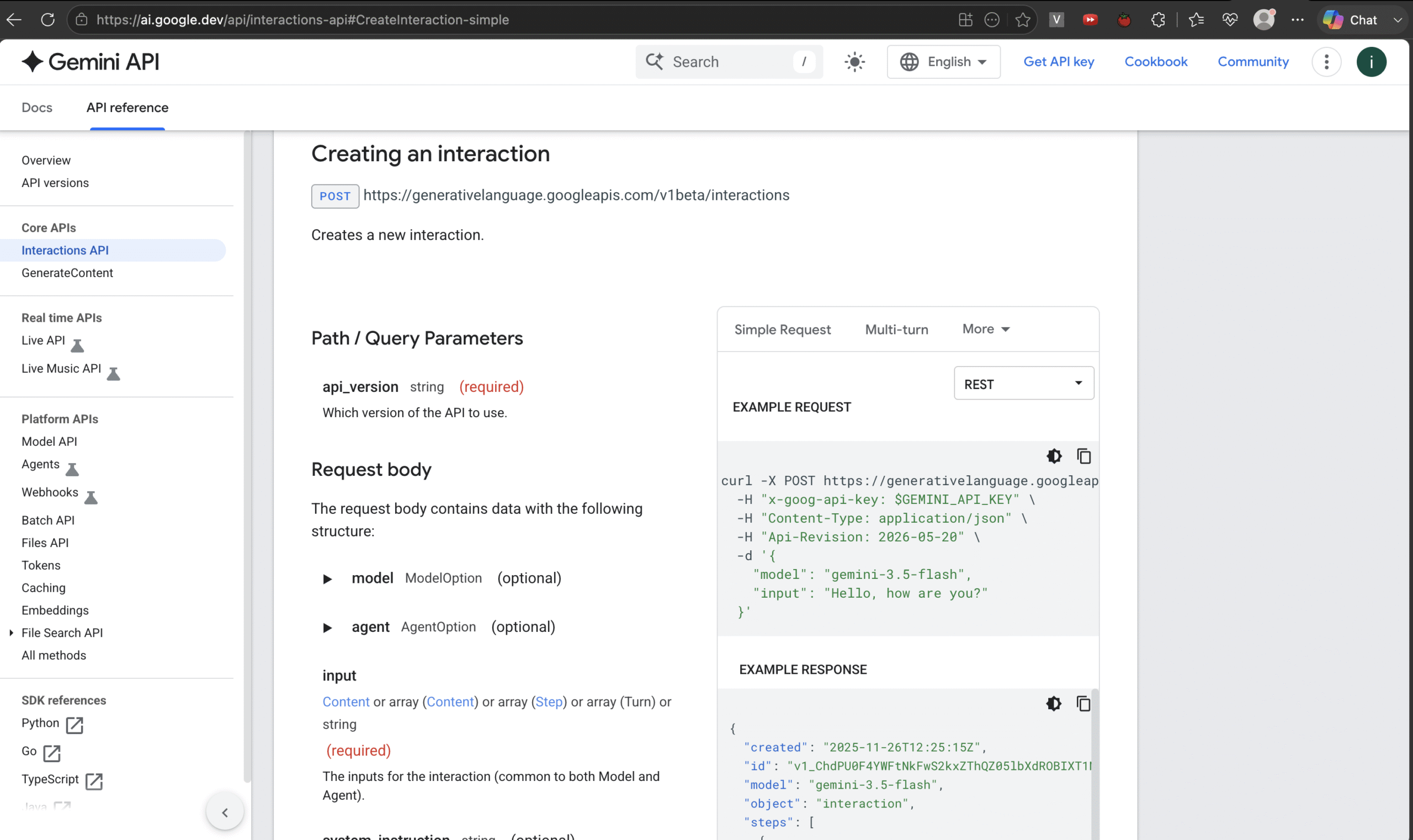Copy the example response code
1413x840 pixels.
(1083, 704)
